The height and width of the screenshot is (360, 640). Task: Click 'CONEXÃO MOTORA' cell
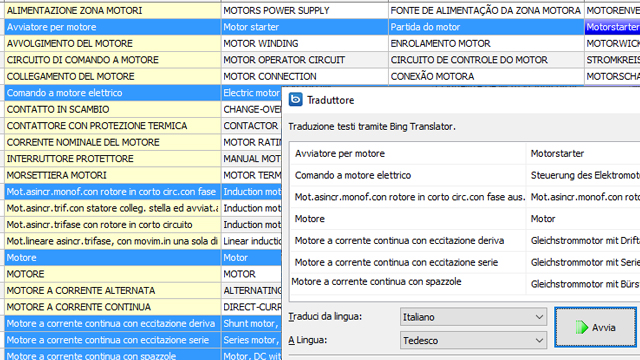[486, 76]
